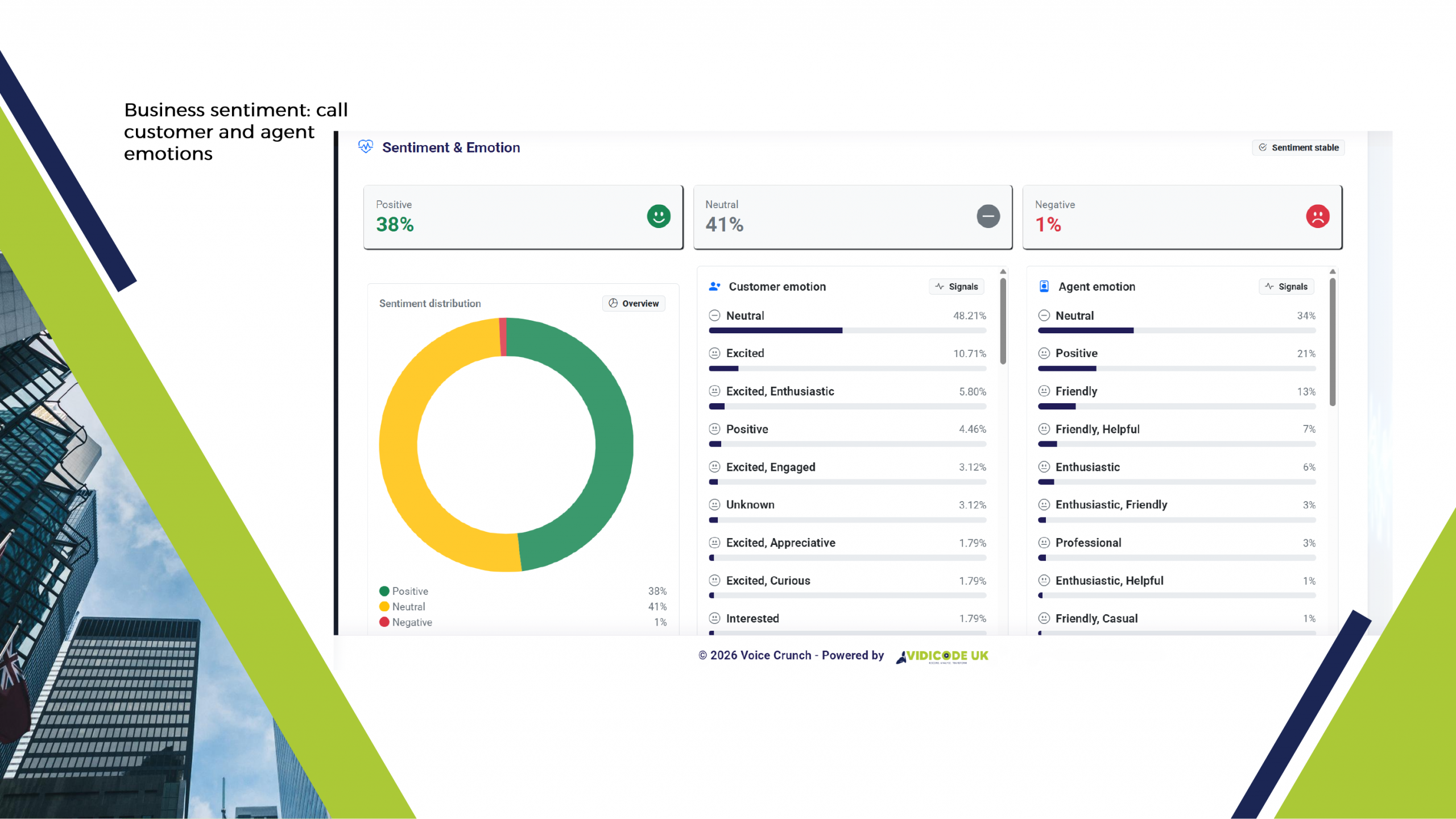
Task: Click the Agent emotion badge icon
Action: click(1044, 286)
